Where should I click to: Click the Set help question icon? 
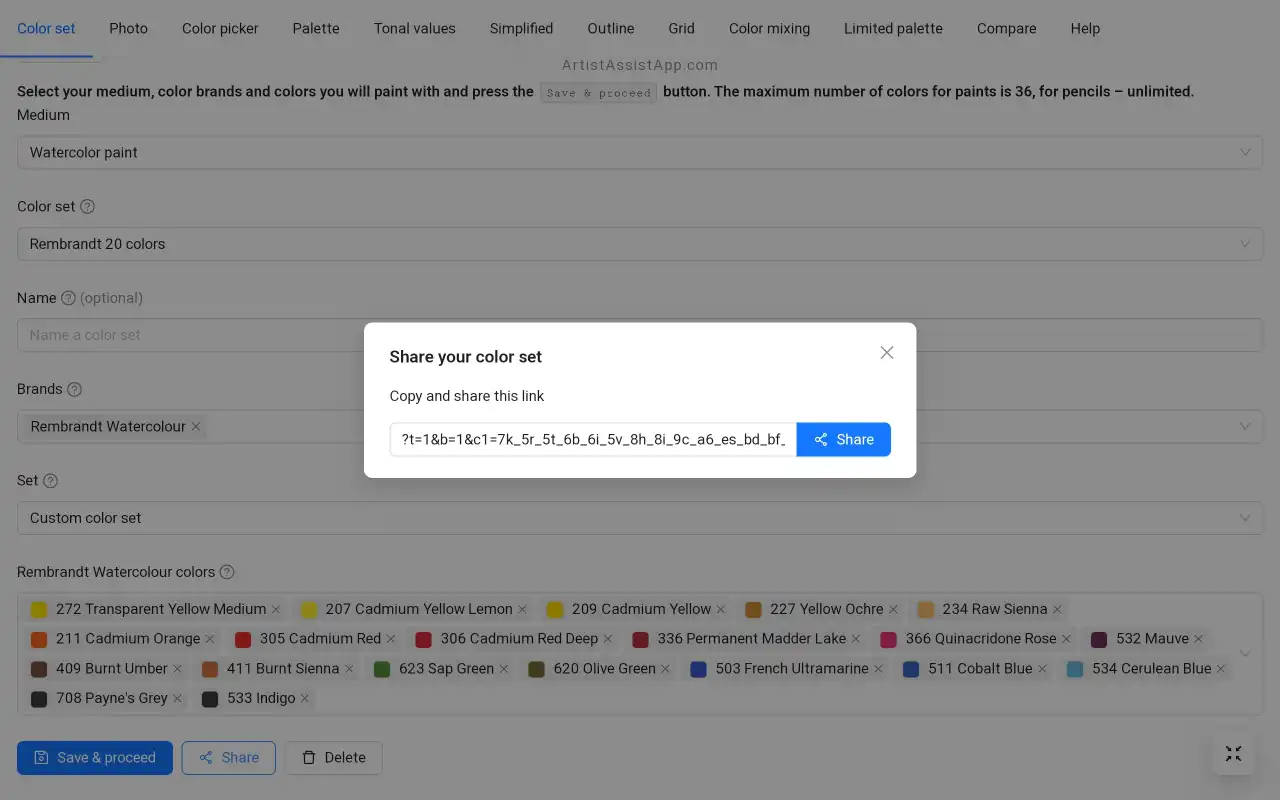click(x=50, y=481)
